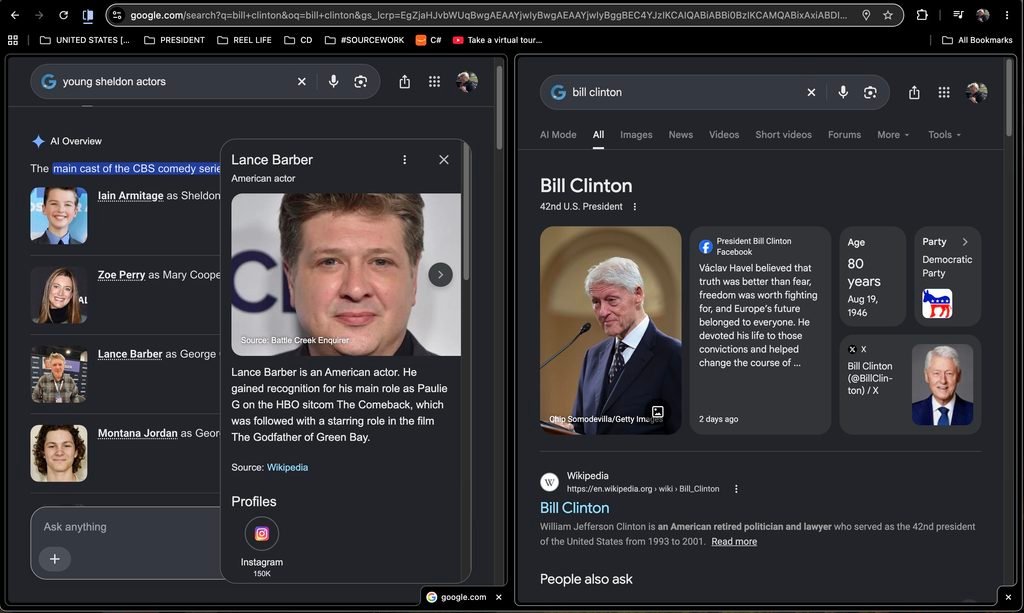Image resolution: width=1024 pixels, height=613 pixels.
Task: Open Lance Barber's Instagram profile
Action: (x=261, y=534)
